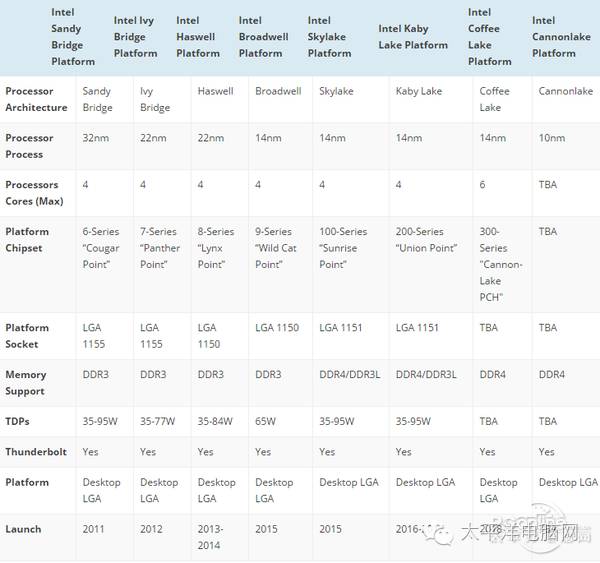Image resolution: width=600 pixels, height=563 pixels.
Task: Click the 2013-2014 launch cell
Action: [x=210, y=537]
